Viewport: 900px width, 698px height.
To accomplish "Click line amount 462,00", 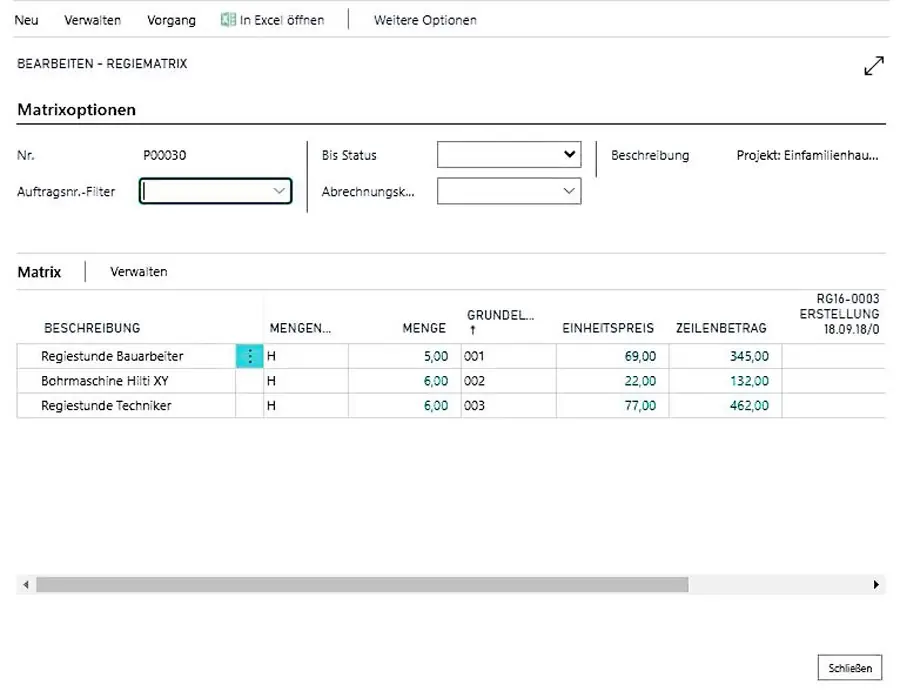I will click(x=749, y=406).
